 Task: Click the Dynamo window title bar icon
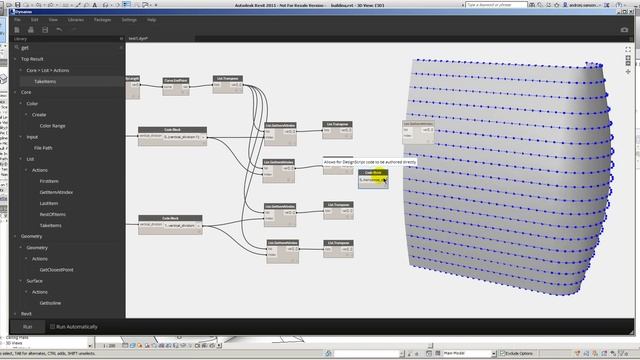(13, 12)
